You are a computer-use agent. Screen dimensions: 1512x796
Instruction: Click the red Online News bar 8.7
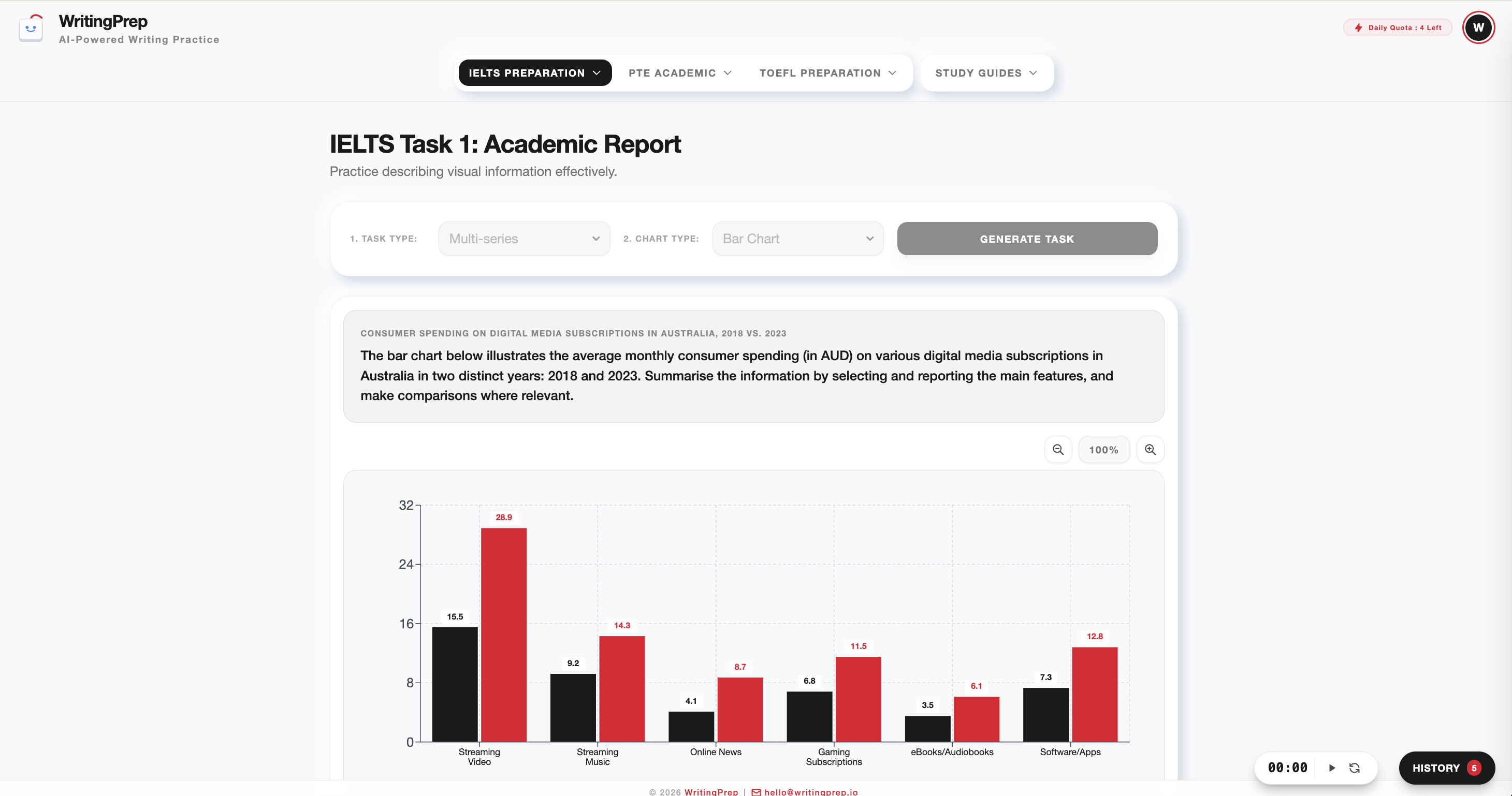tap(739, 710)
